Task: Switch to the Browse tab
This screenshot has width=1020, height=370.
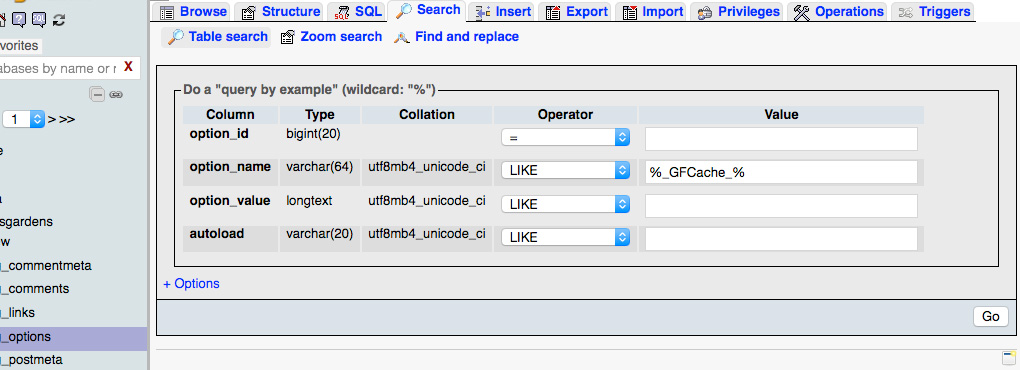Action: 193,11
